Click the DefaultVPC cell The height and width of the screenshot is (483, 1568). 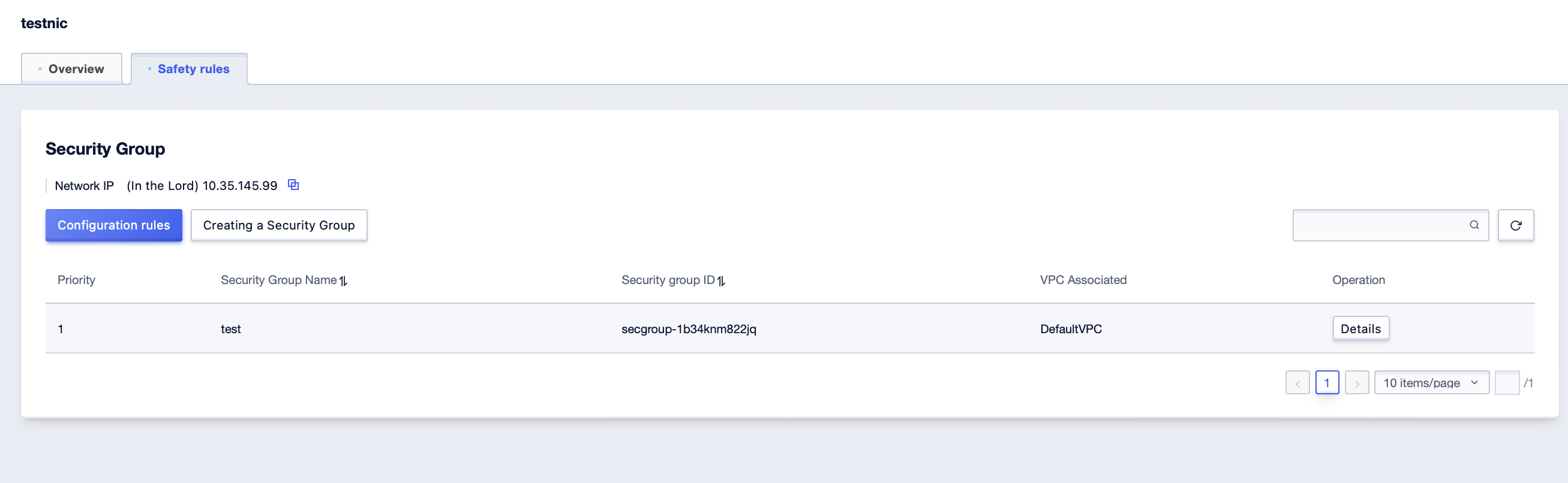tap(1071, 329)
